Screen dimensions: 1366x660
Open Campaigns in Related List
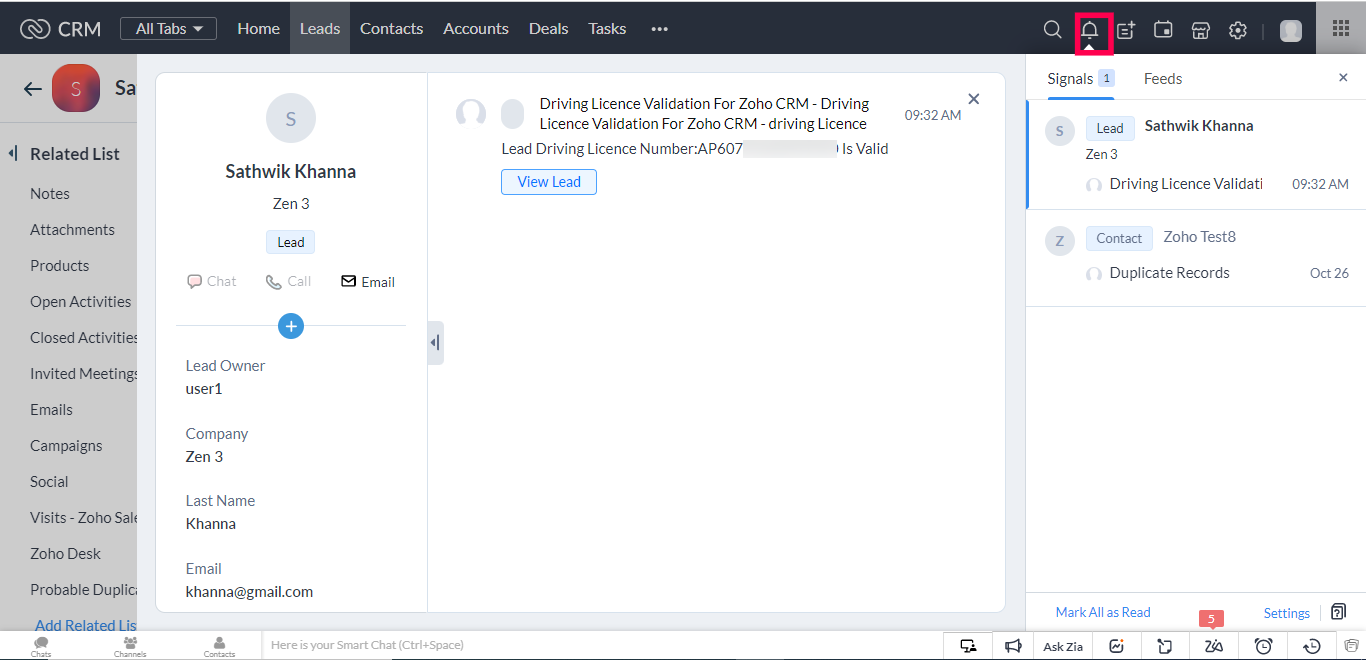(66, 446)
